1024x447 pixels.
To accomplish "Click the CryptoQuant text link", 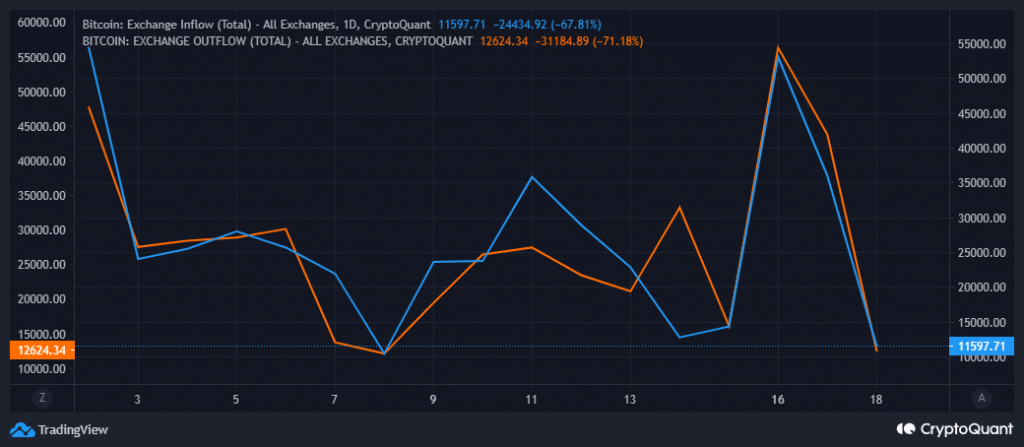I will [x=965, y=429].
